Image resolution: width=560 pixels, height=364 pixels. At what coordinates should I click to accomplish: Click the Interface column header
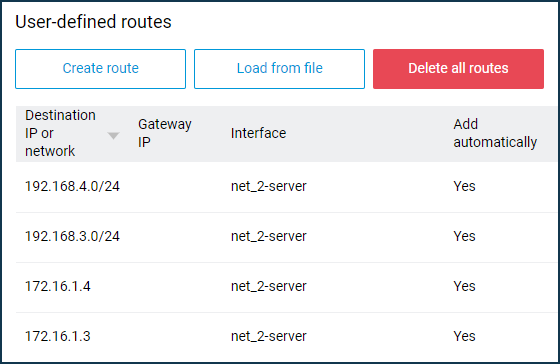pyautogui.click(x=258, y=133)
